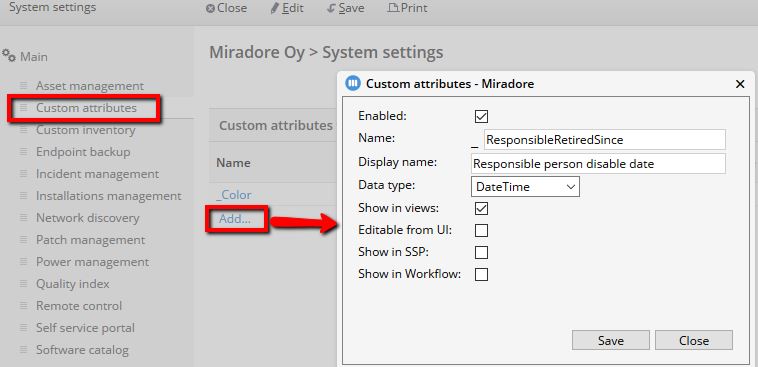Open Remote control settings
758x367 pixels.
coord(79,306)
